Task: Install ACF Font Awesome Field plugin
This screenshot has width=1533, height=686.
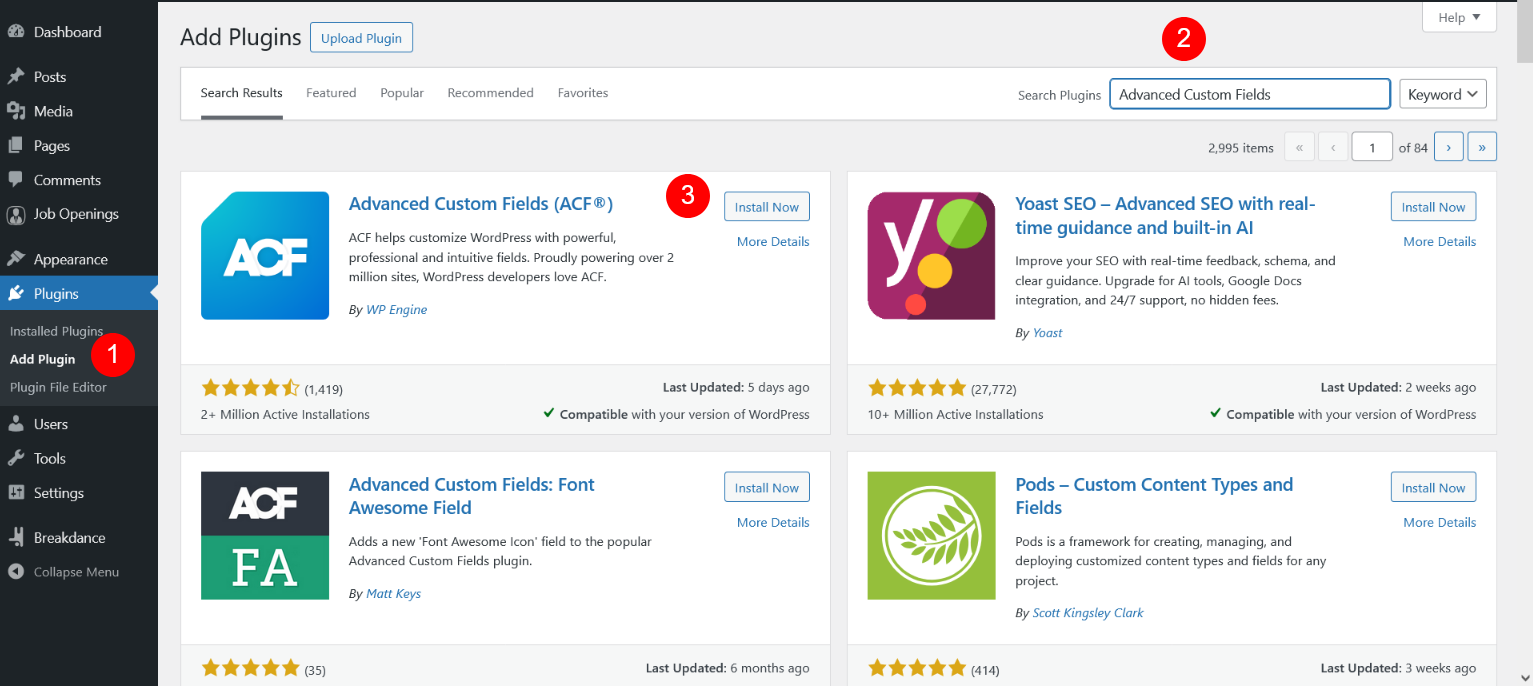Action: (767, 487)
